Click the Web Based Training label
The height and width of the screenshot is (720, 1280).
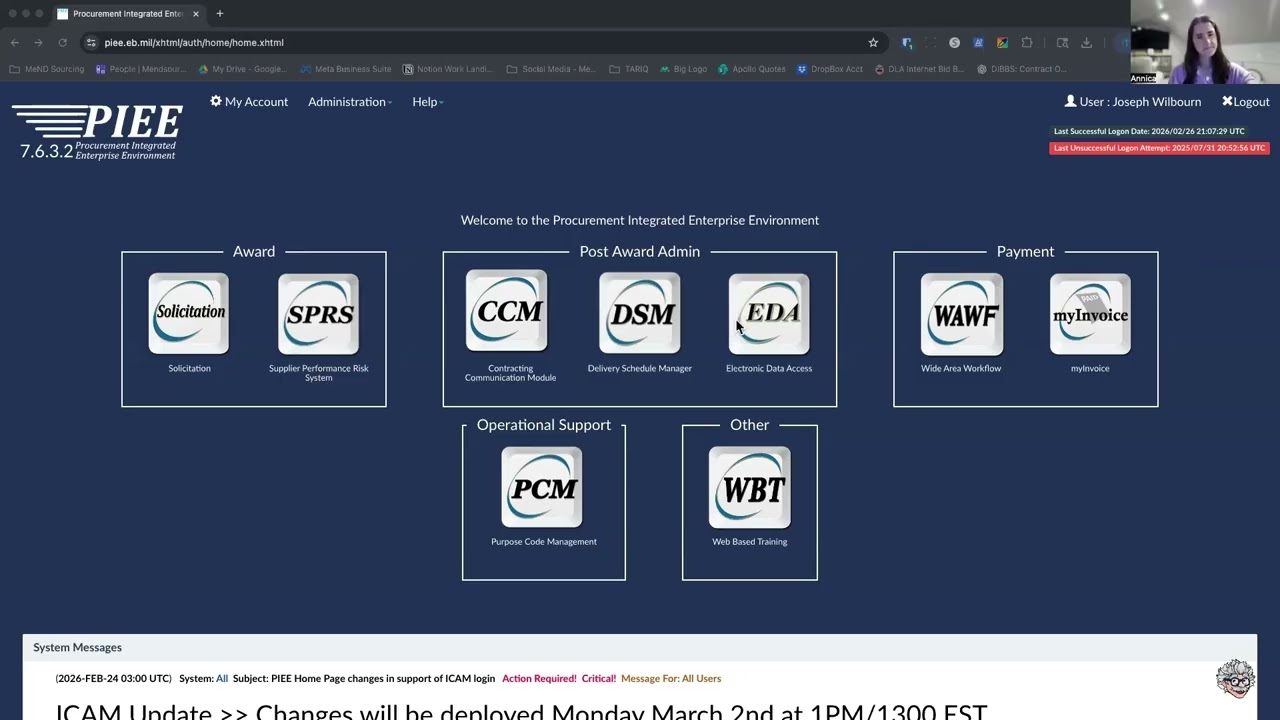[x=750, y=542]
